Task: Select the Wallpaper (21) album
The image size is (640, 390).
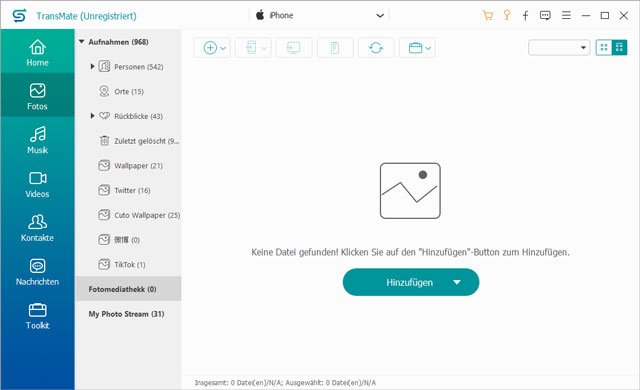Action: 138,166
